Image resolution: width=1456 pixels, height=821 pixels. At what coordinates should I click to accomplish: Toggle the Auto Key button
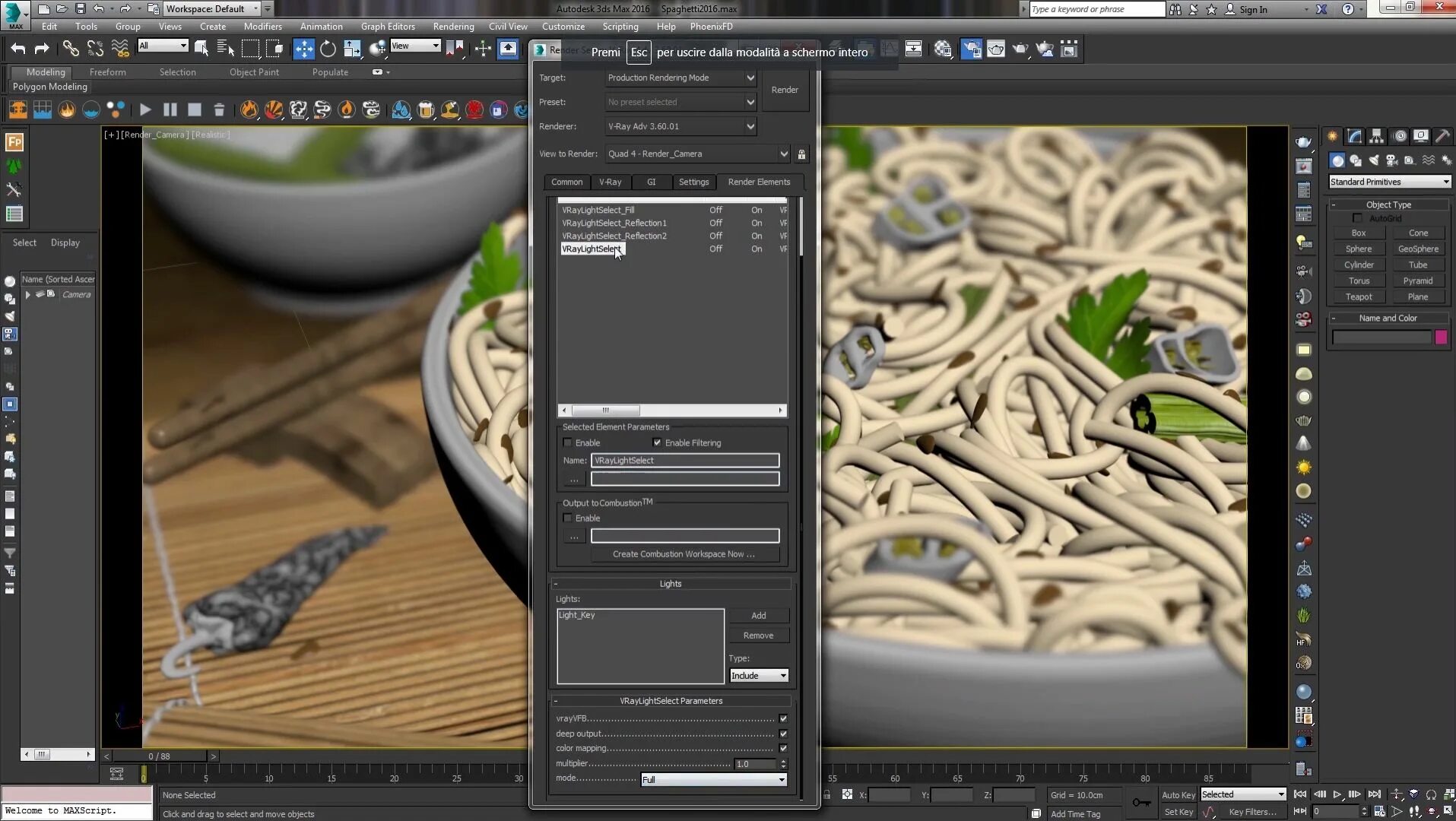[1178, 794]
